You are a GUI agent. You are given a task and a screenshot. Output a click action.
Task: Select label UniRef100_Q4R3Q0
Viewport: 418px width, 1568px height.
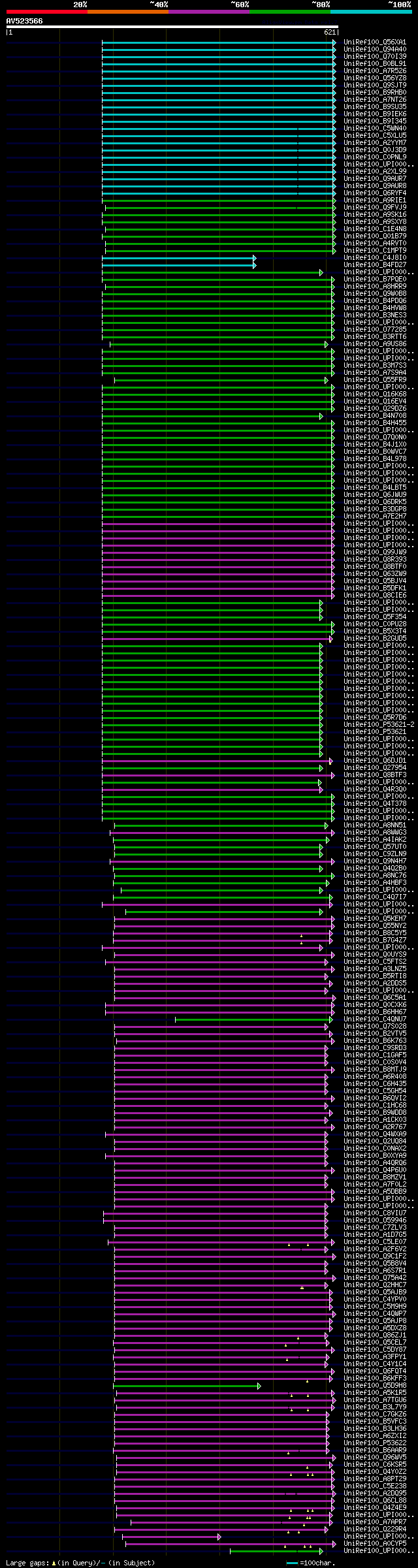tap(375, 789)
